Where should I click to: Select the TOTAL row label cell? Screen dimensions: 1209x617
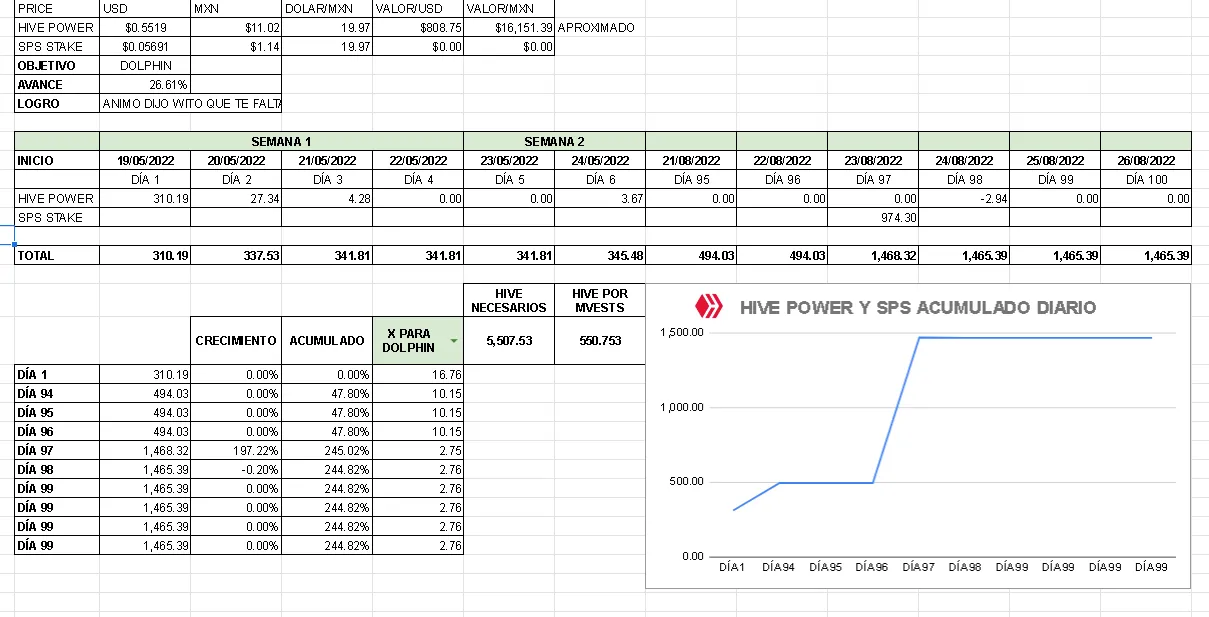[x=57, y=255]
